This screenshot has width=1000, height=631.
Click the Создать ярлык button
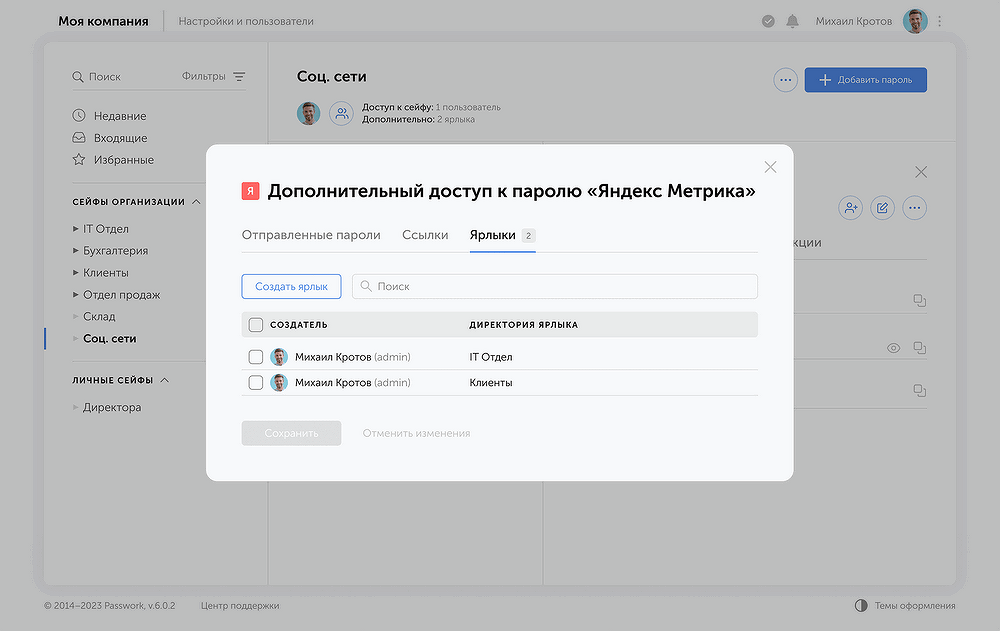point(291,287)
